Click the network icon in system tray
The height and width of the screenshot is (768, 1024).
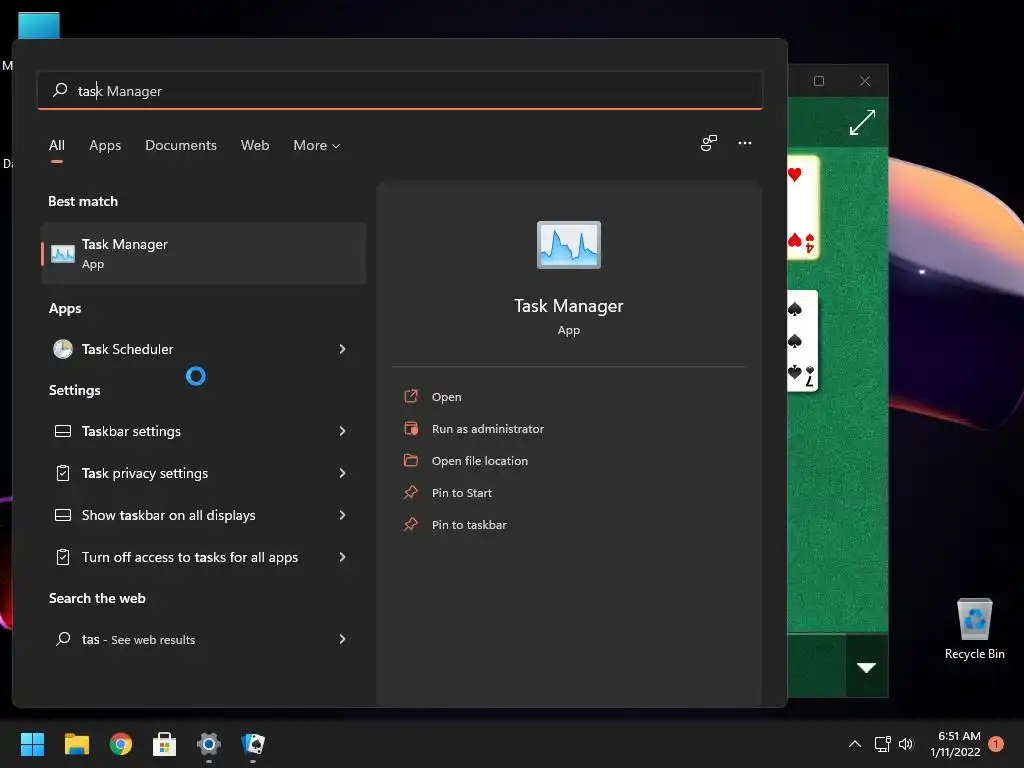click(882, 744)
